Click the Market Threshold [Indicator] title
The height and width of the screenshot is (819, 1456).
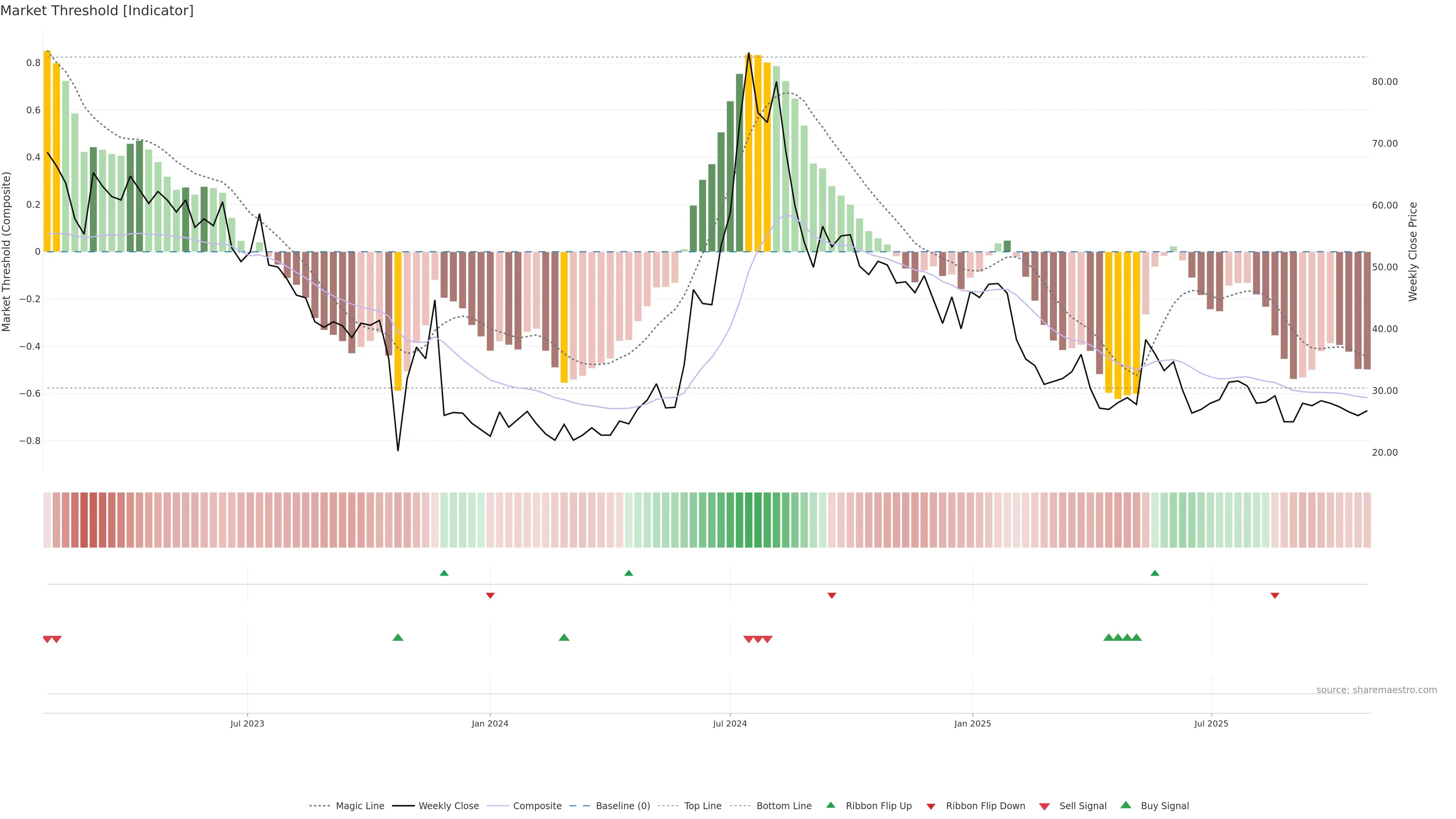(x=97, y=11)
